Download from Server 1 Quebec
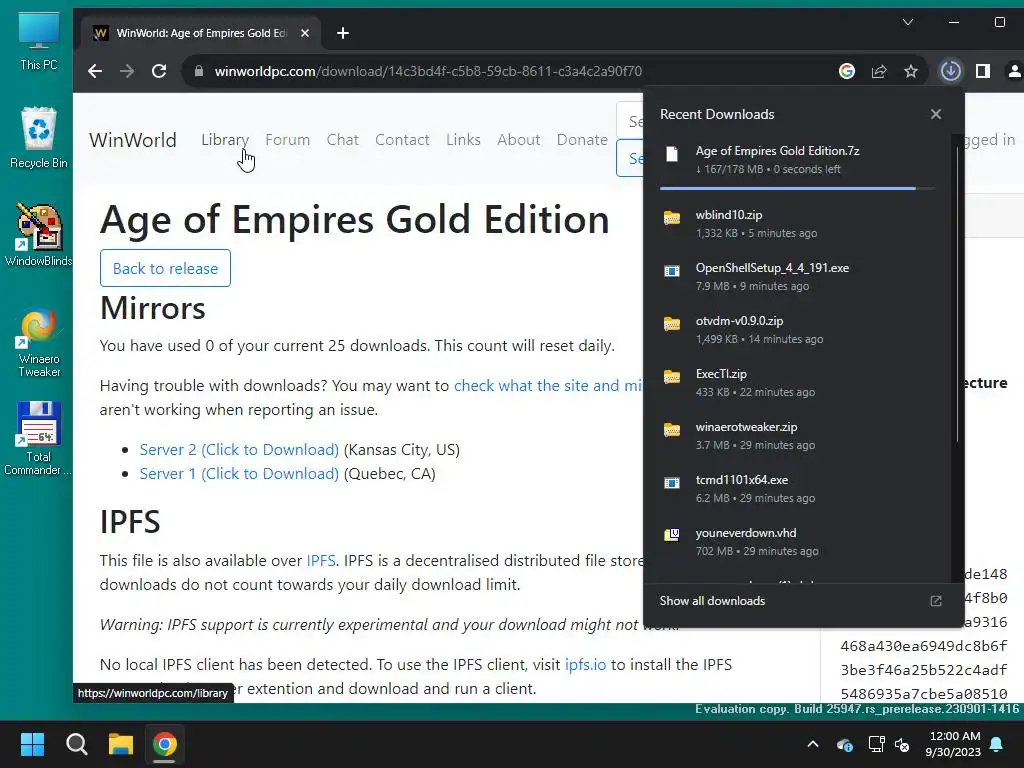The width and height of the screenshot is (1024, 768). 239,473
